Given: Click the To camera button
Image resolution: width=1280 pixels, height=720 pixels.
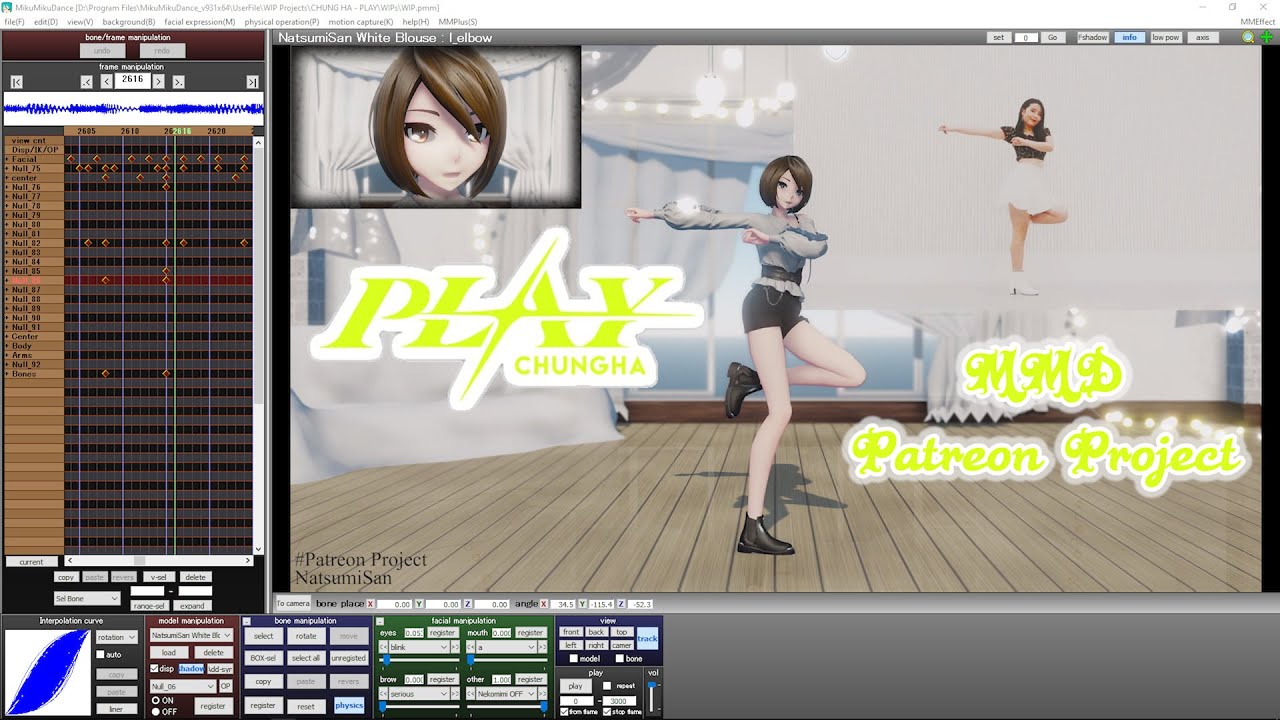Looking at the screenshot, I should (293, 603).
